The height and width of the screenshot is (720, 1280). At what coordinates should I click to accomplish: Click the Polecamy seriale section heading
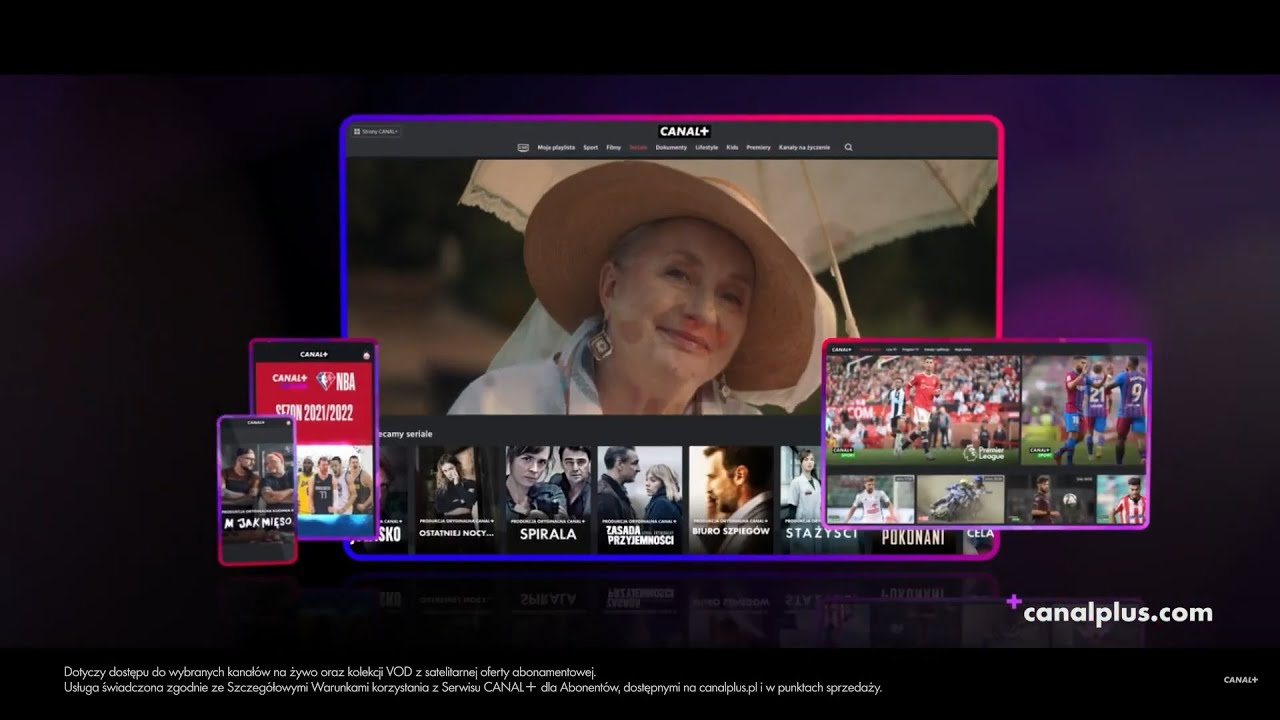tap(404, 434)
